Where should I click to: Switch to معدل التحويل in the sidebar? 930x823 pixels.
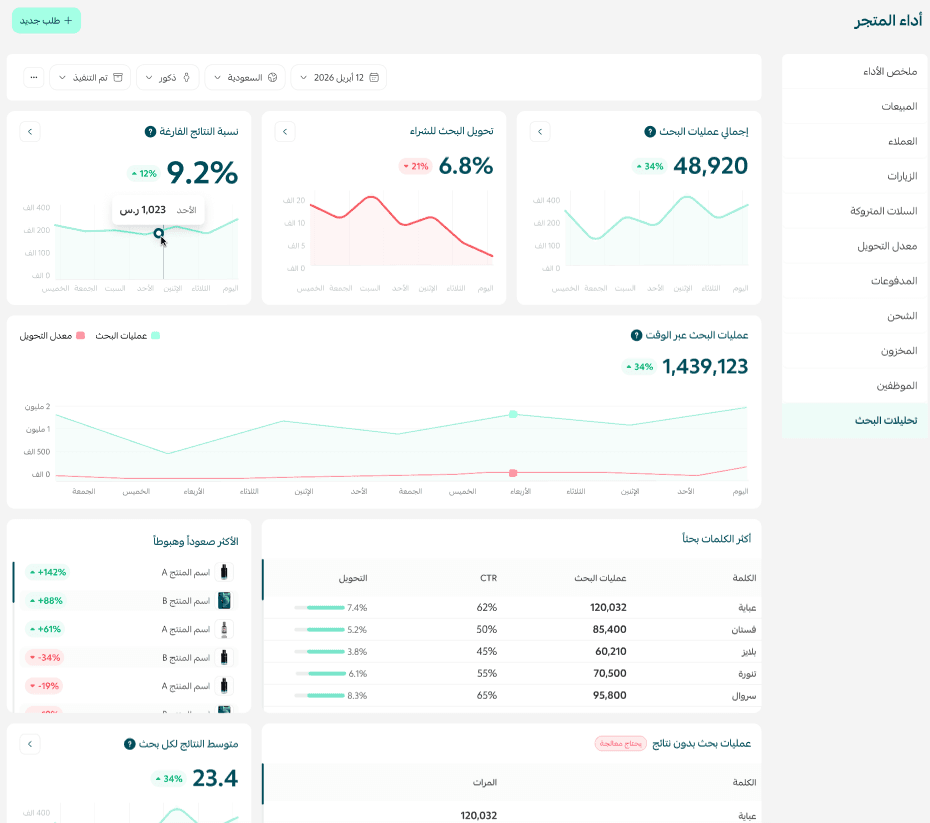point(855,246)
